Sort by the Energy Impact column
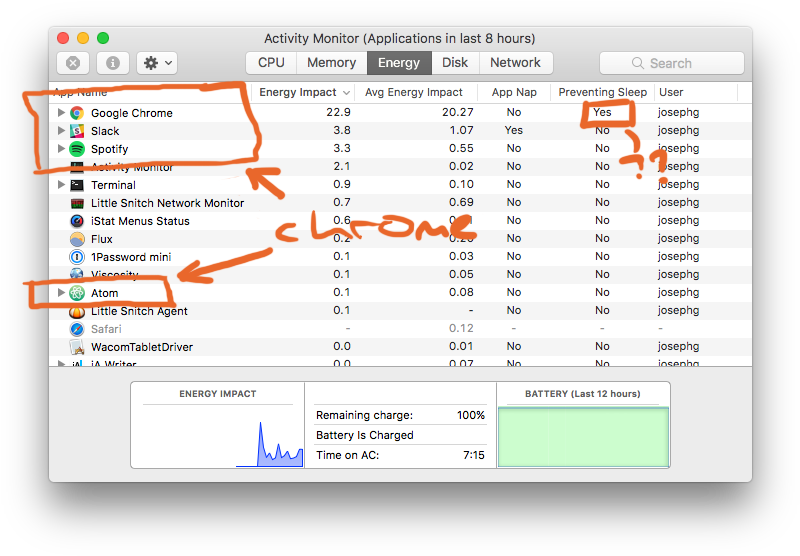Screen dimensions: 800x556 tap(304, 92)
